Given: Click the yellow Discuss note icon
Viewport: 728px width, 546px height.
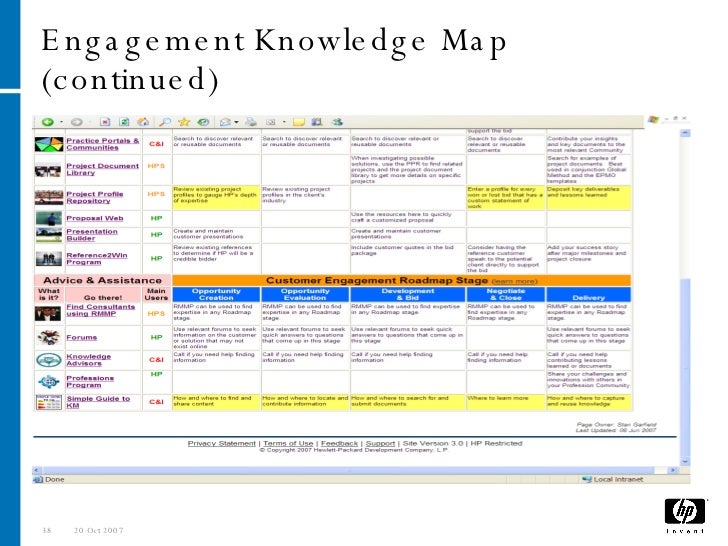Looking at the screenshot, I should click(x=299, y=122).
